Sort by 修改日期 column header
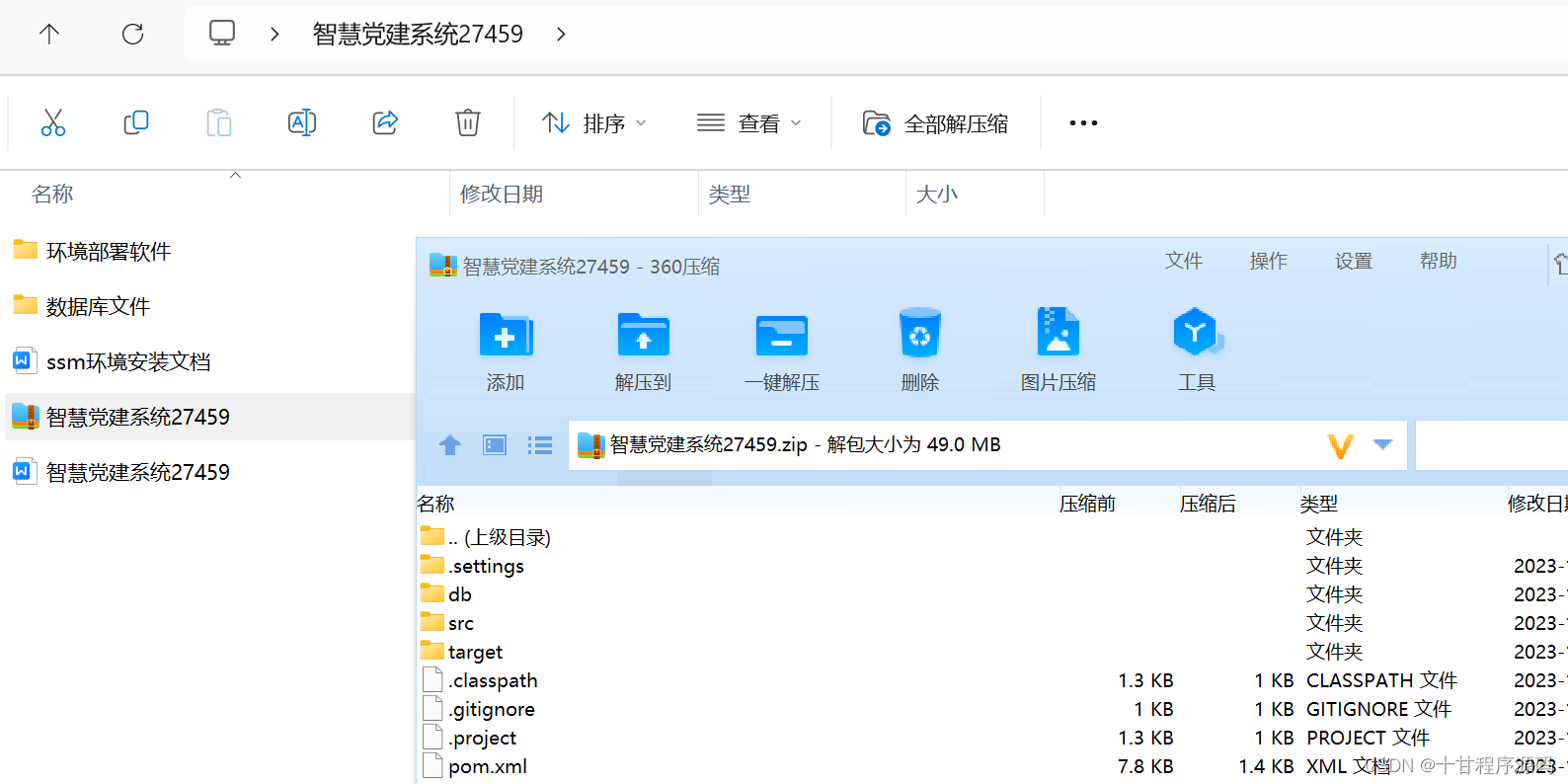The width and height of the screenshot is (1568, 784). pos(502,195)
